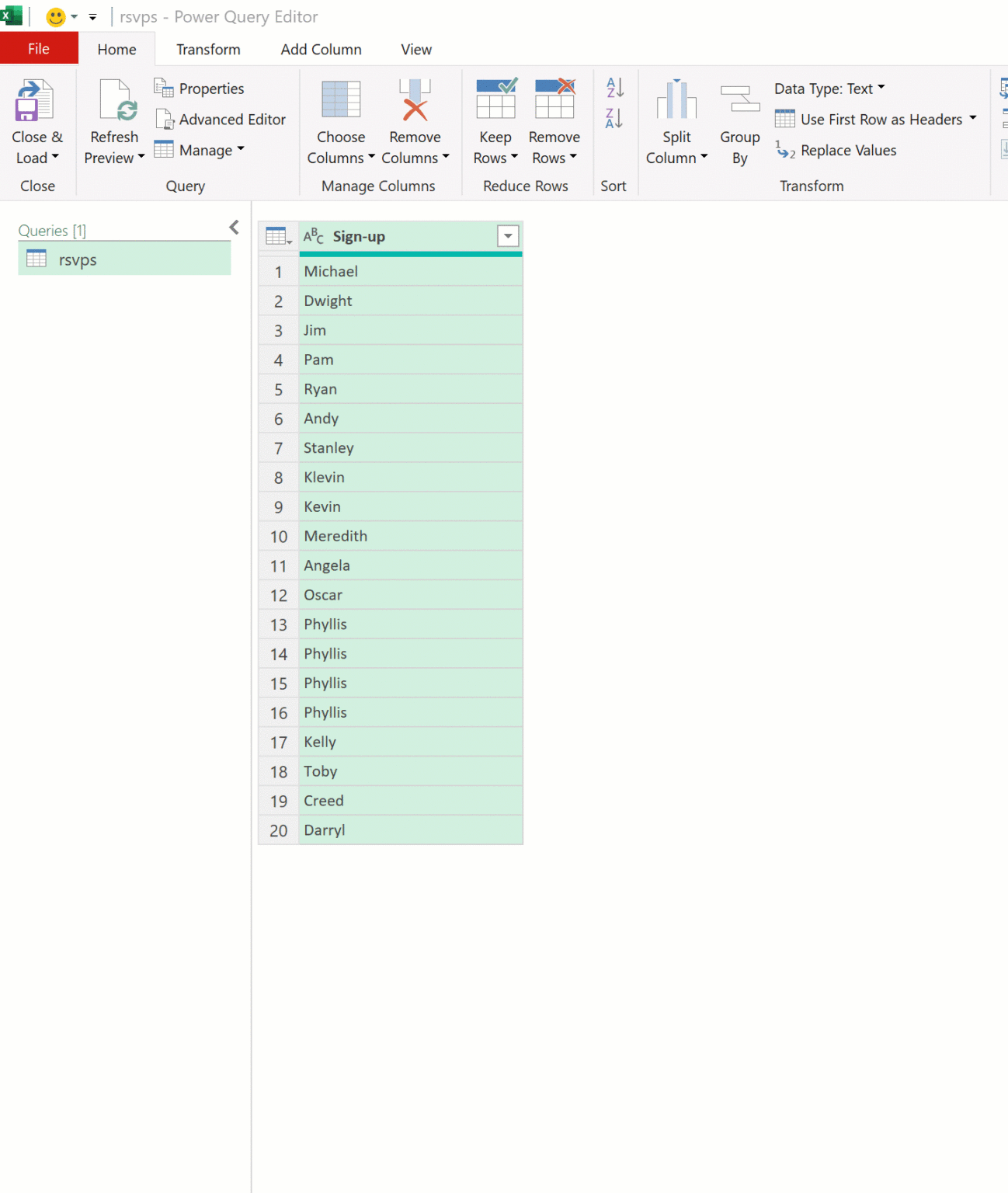Select the cell containing Meredith
Image resolution: width=1008 pixels, height=1193 pixels.
[x=410, y=536]
